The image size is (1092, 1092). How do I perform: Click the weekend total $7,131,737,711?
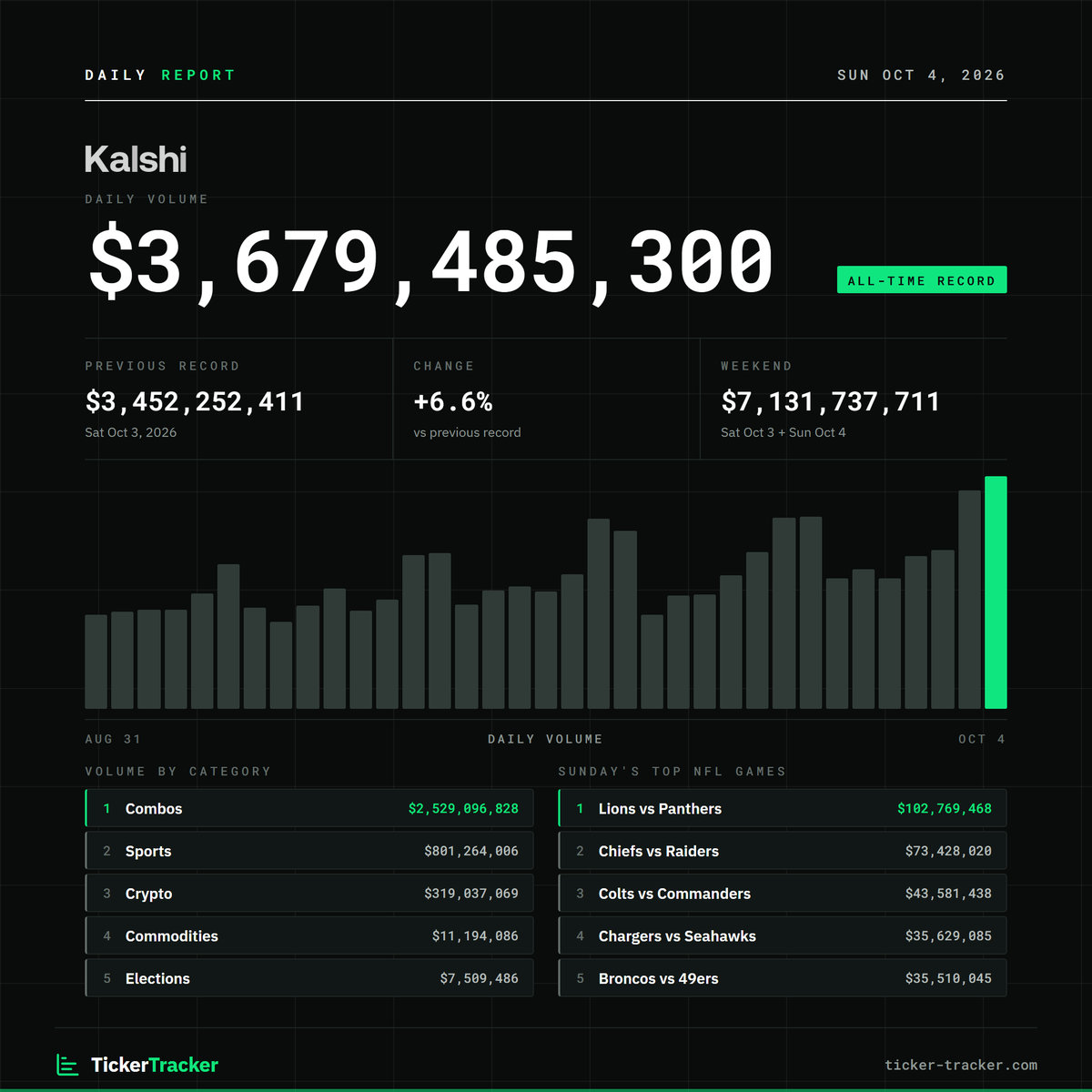click(x=831, y=401)
